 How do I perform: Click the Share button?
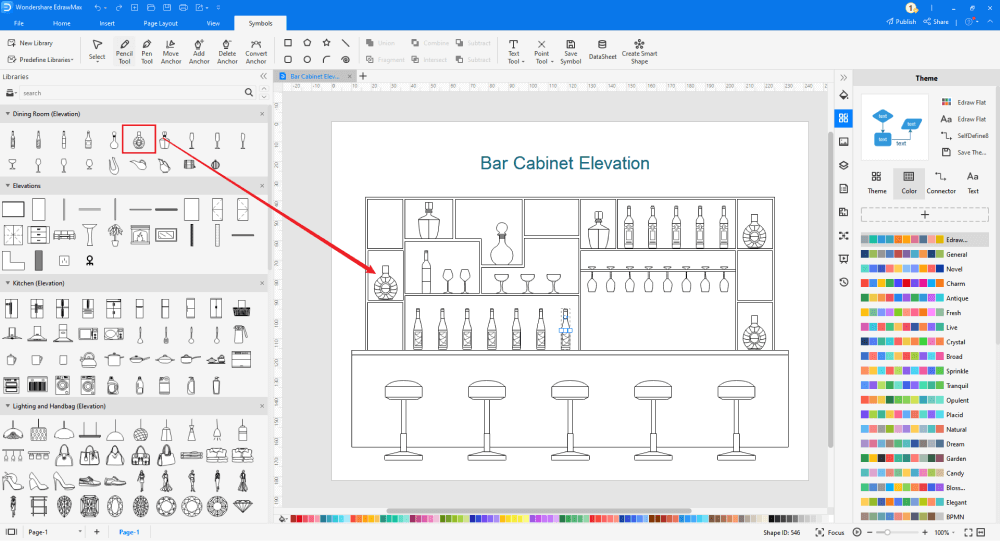[936, 22]
